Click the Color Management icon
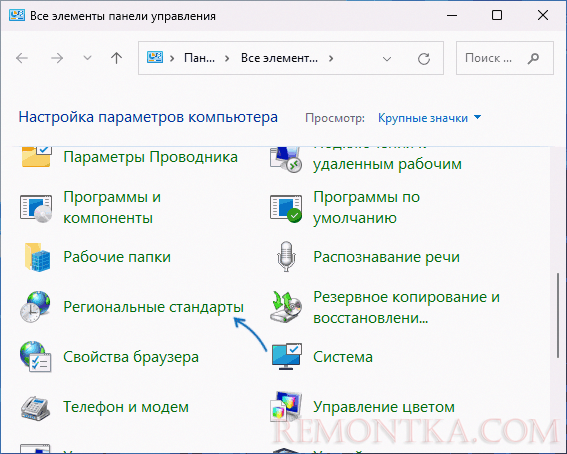567x454 pixels. click(x=286, y=407)
